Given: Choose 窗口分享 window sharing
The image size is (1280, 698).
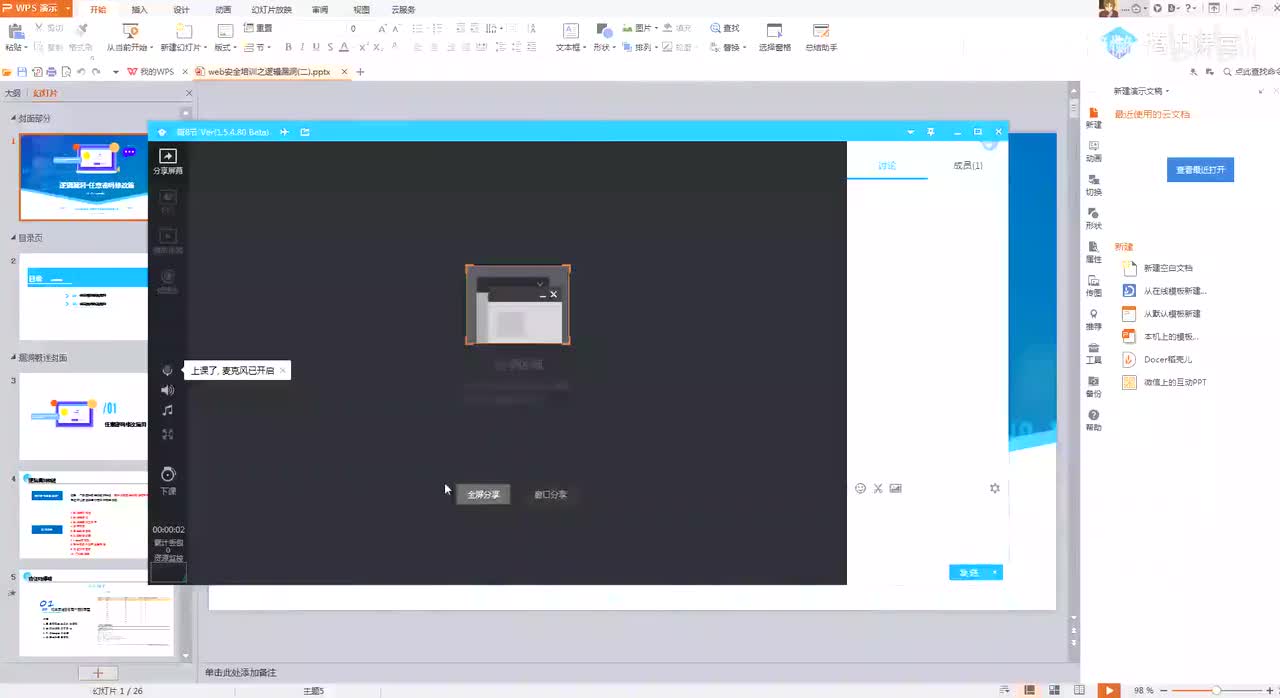Looking at the screenshot, I should [550, 494].
